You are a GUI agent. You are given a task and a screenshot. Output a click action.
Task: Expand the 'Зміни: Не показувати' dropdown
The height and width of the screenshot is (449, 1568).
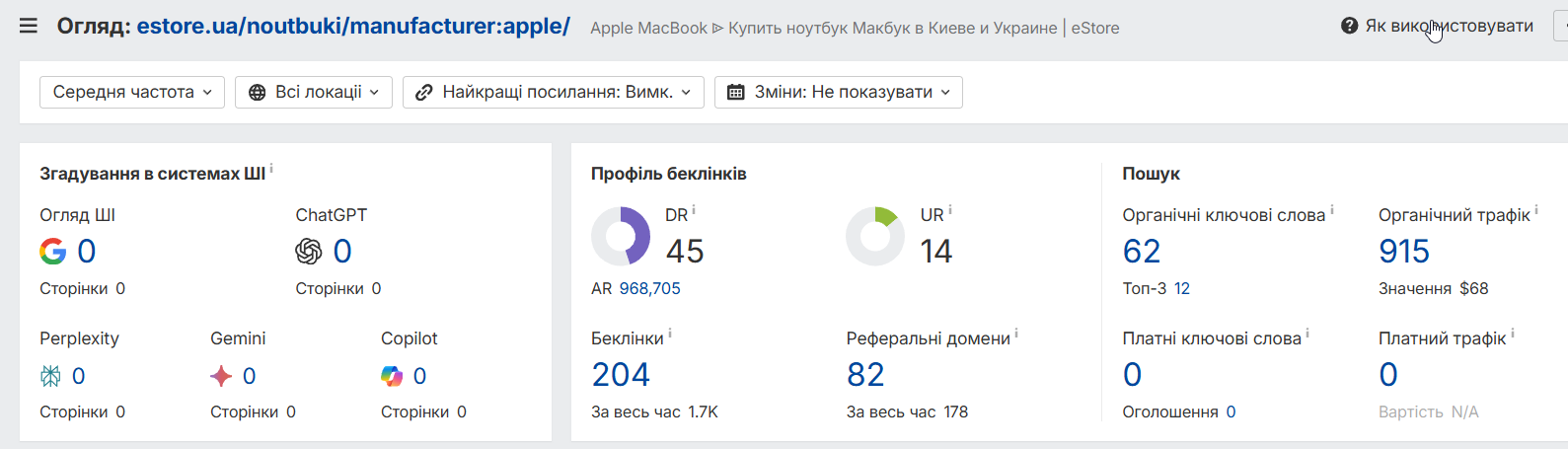pos(839,92)
